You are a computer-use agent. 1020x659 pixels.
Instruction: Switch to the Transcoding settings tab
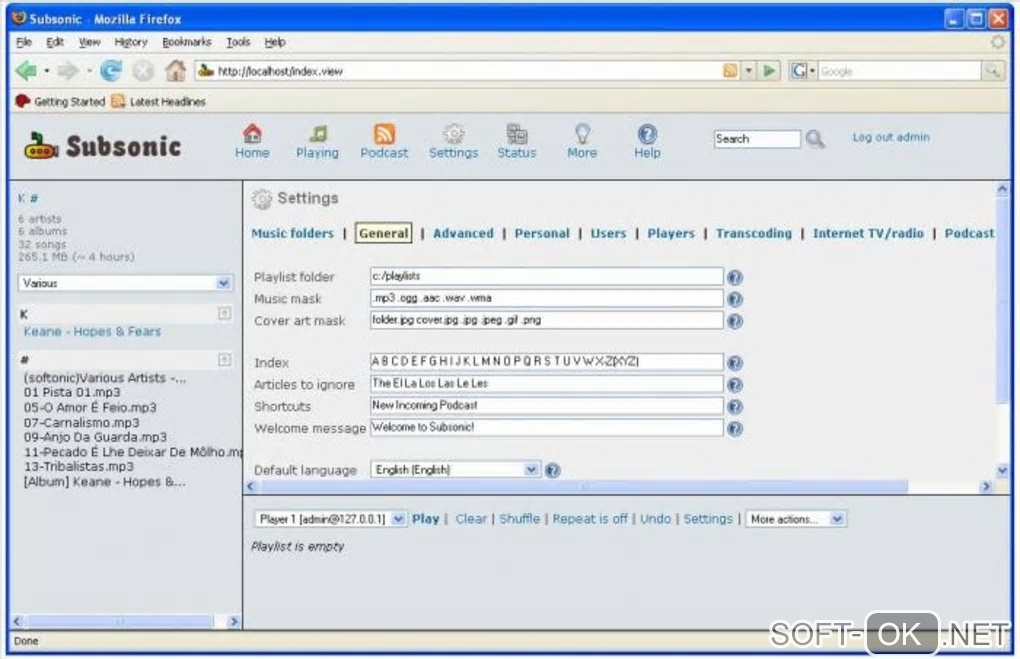click(x=754, y=234)
